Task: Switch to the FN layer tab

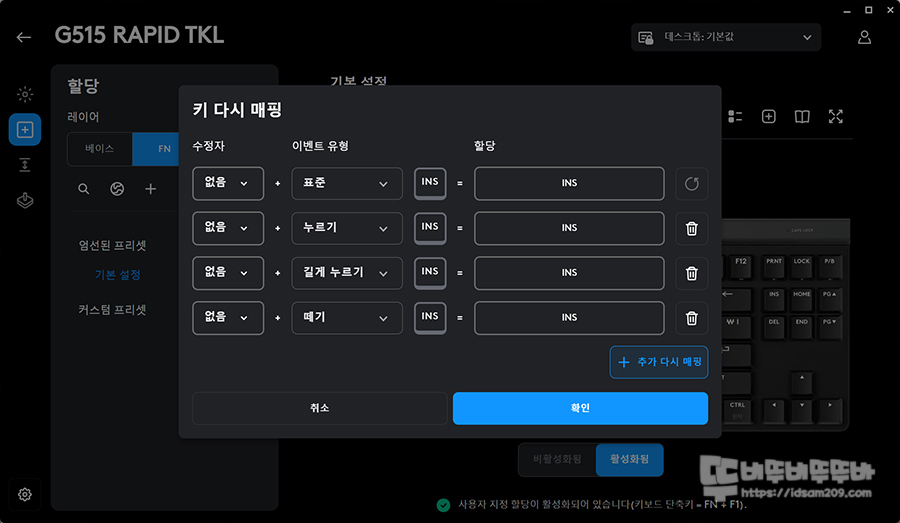Action: (x=156, y=149)
